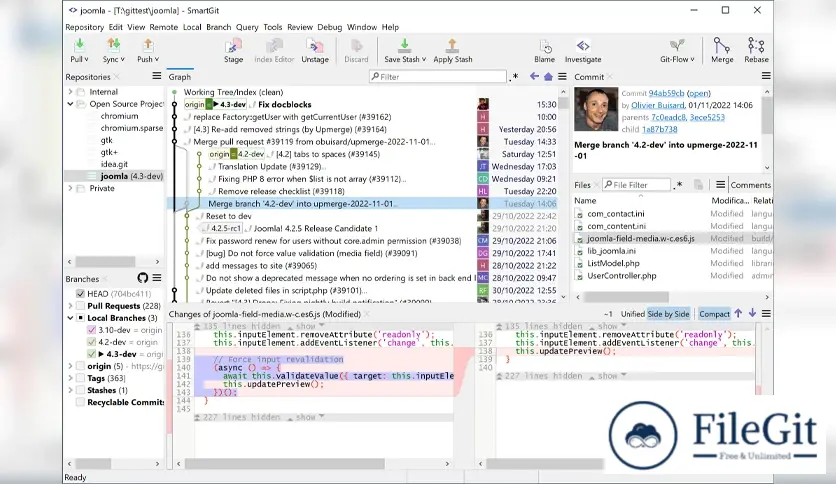Open the Branches panel hamburger menu
Image resolution: width=836 pixels, height=484 pixels.
[x=157, y=278]
